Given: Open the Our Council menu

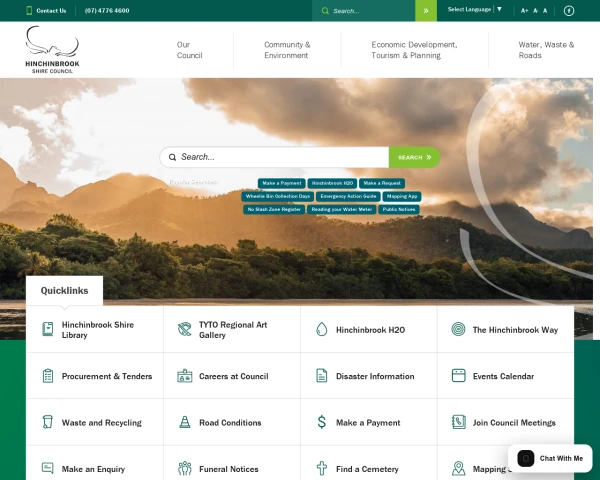Looking at the screenshot, I should pyautogui.click(x=189, y=50).
